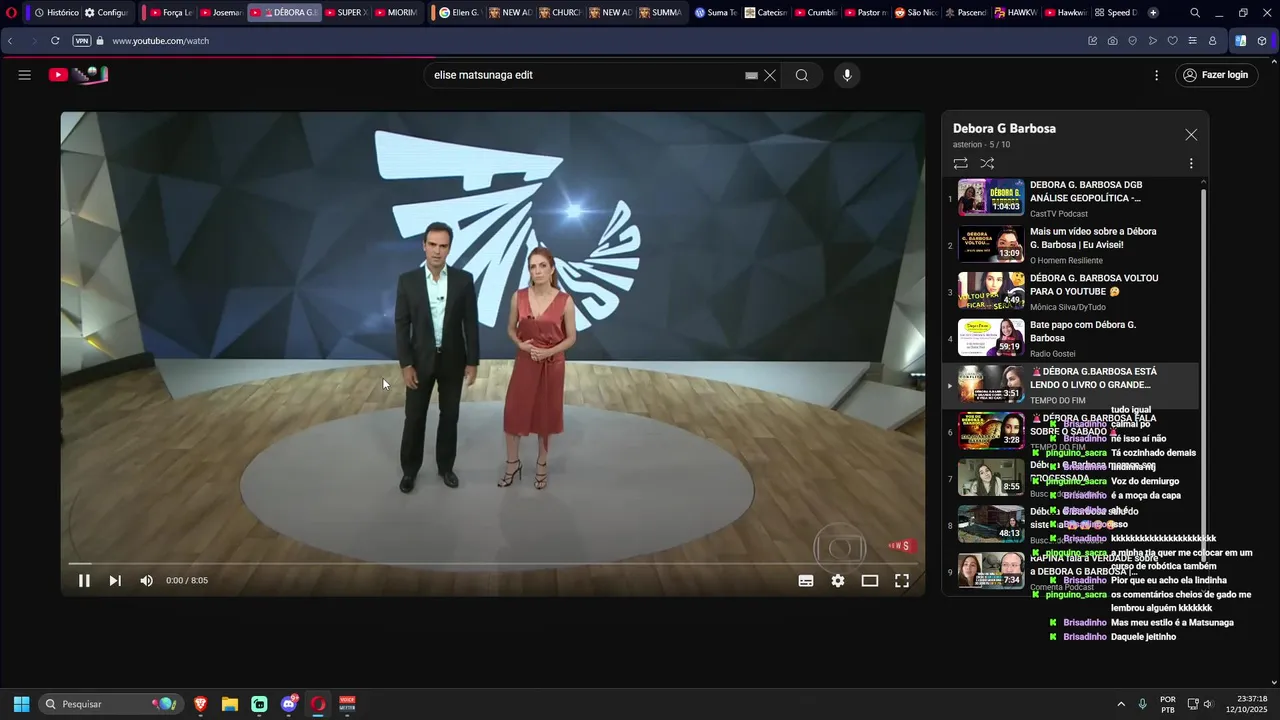Play 'DÉBORA G. BARBOSA VOLTOU PARA O YOUTUBE'
The width and height of the screenshot is (1280, 720).
pos(1094,285)
